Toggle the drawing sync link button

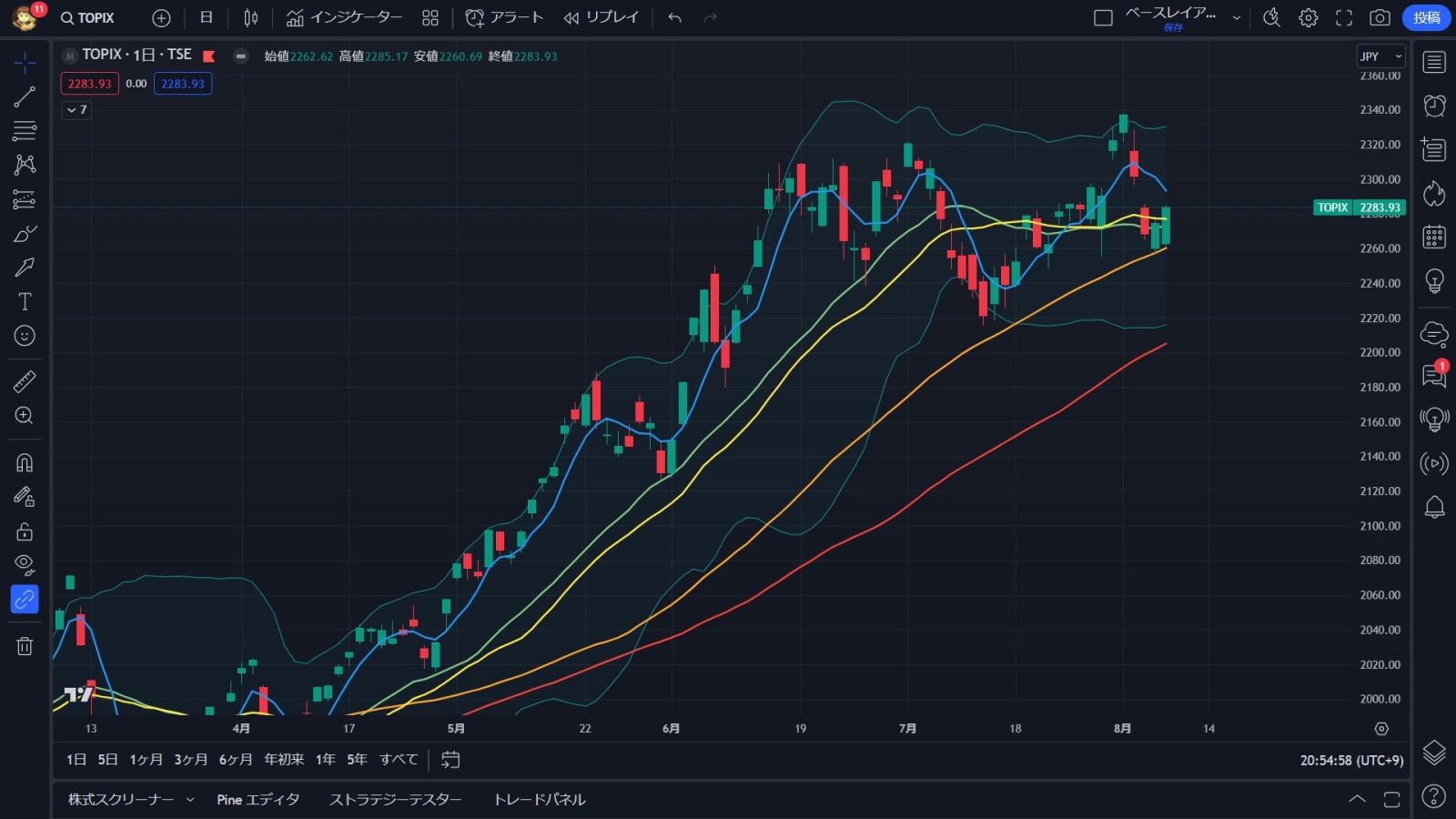(25, 600)
